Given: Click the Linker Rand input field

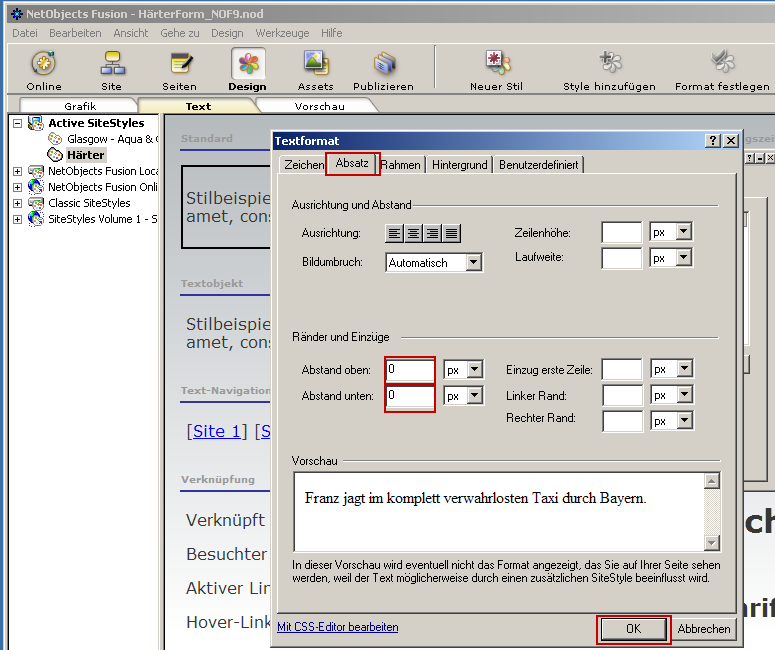Looking at the screenshot, I should point(622,395).
